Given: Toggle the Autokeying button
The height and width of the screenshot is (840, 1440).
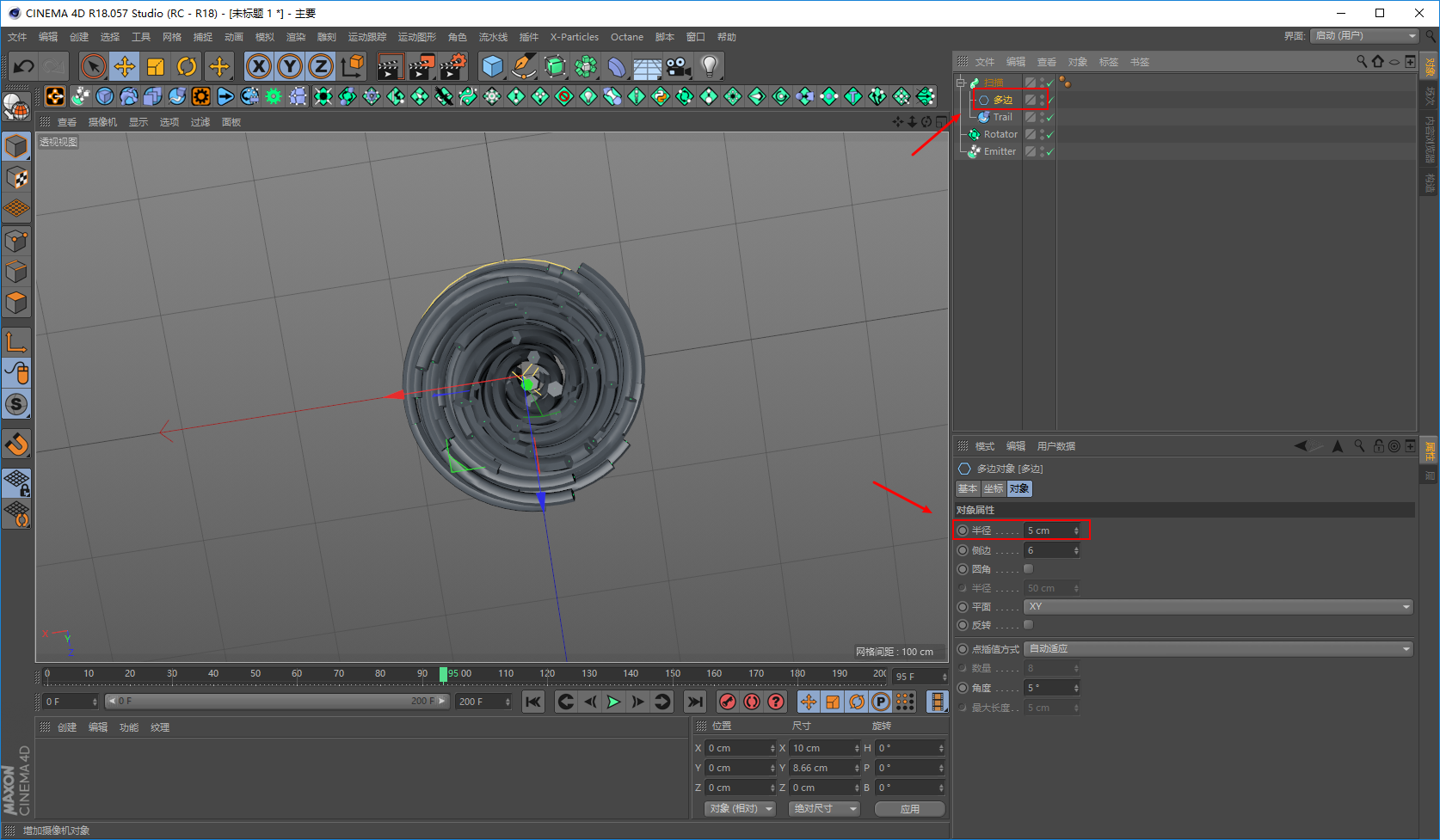Looking at the screenshot, I should [752, 702].
